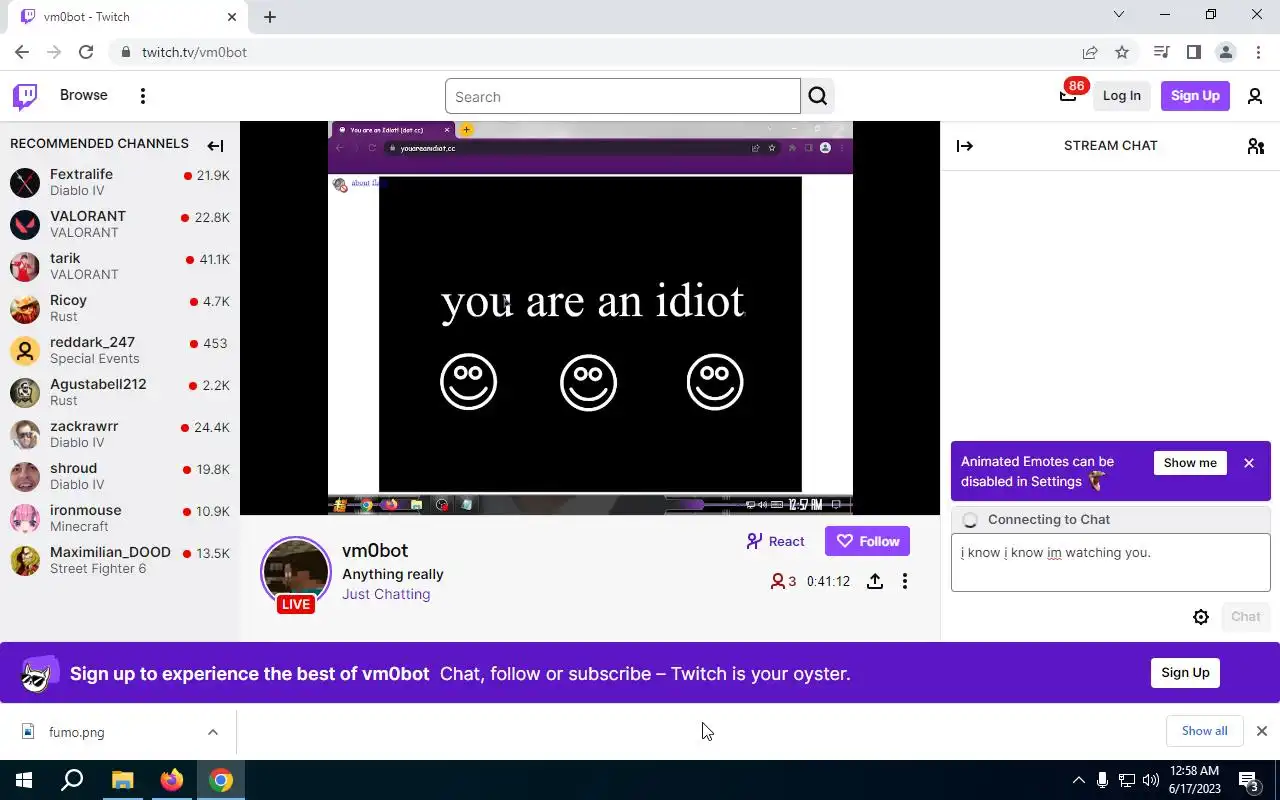1280x800 pixels.
Task: Click the disabled Chat send button
Action: [1246, 617]
